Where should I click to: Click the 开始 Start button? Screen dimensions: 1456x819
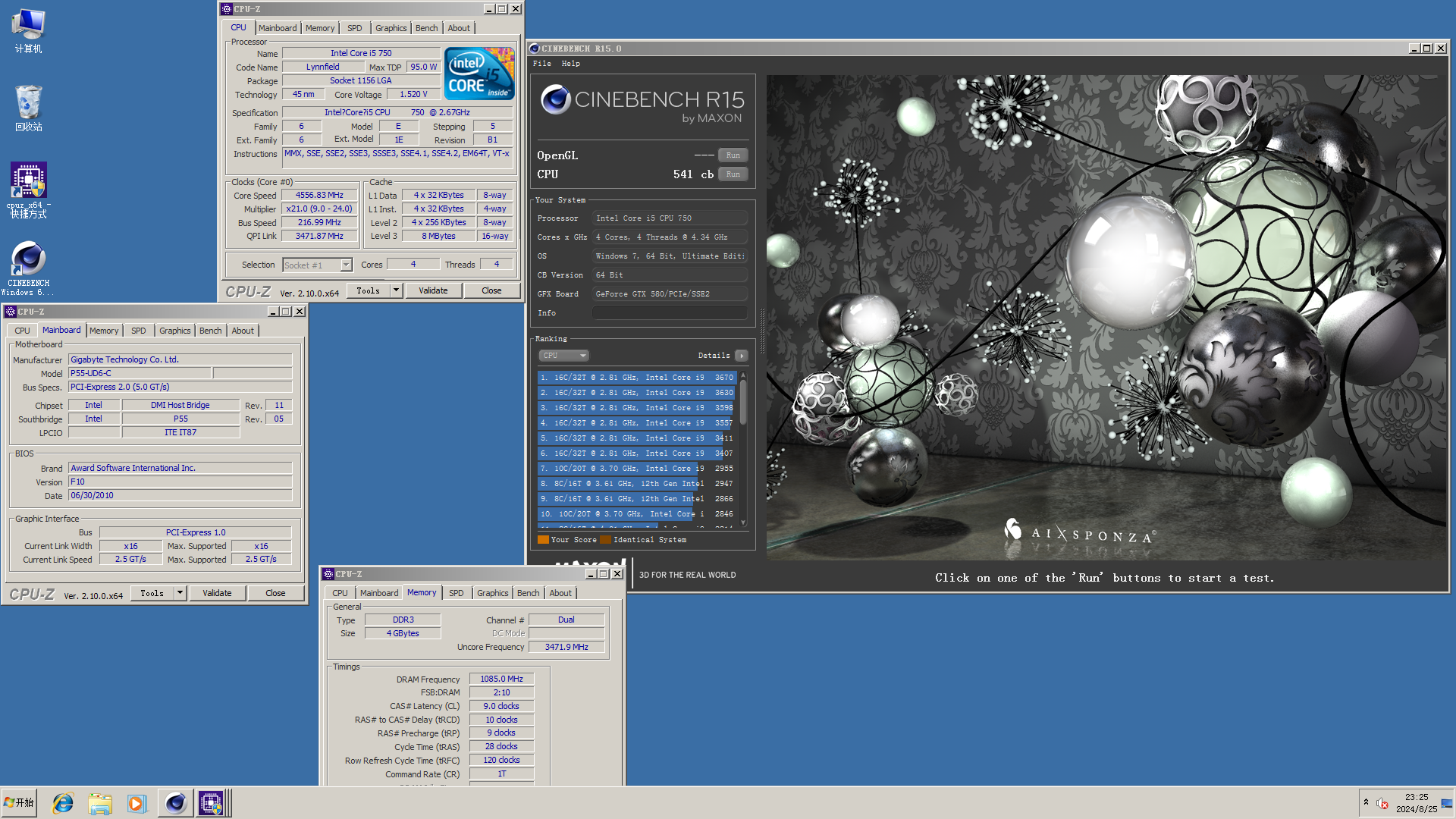click(x=19, y=803)
